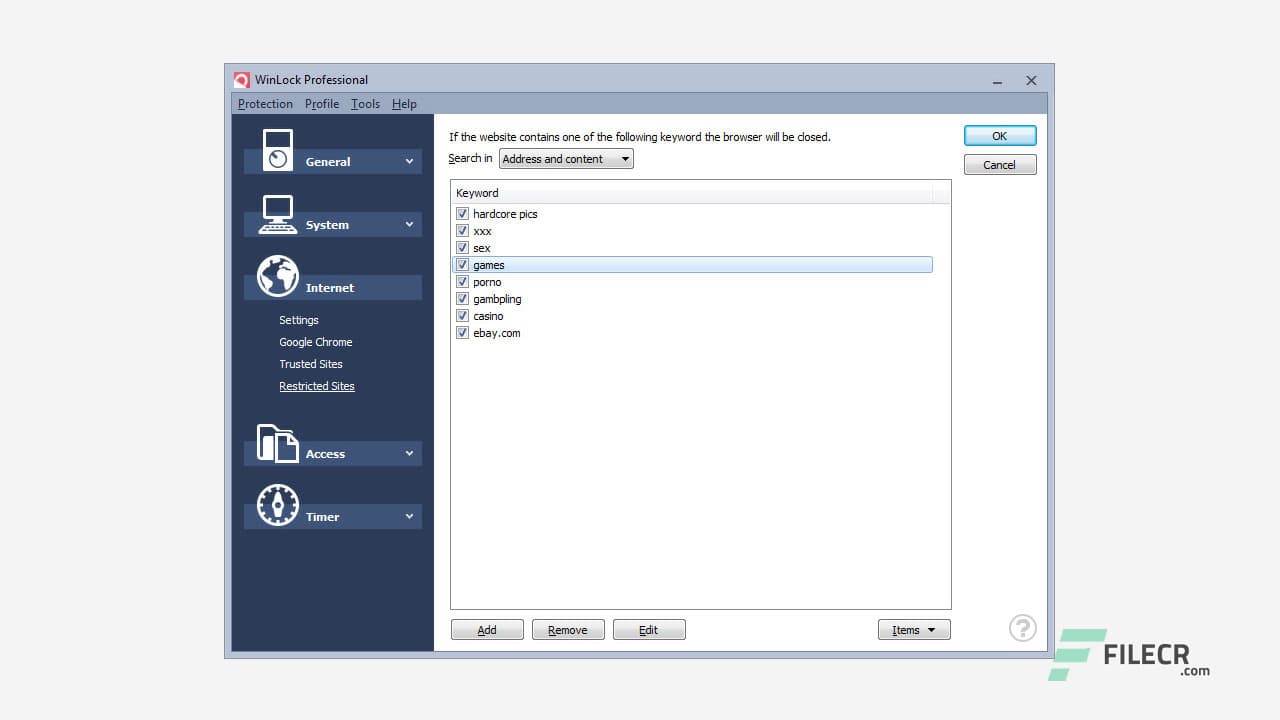Click the Remove keyword button
This screenshot has width=1280, height=720.
(x=568, y=630)
